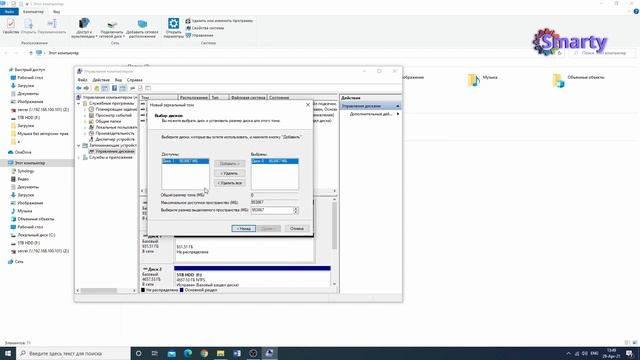Select Быстрый доступ in Explorer sidebar
This screenshot has width=640, height=360.
point(27,70)
